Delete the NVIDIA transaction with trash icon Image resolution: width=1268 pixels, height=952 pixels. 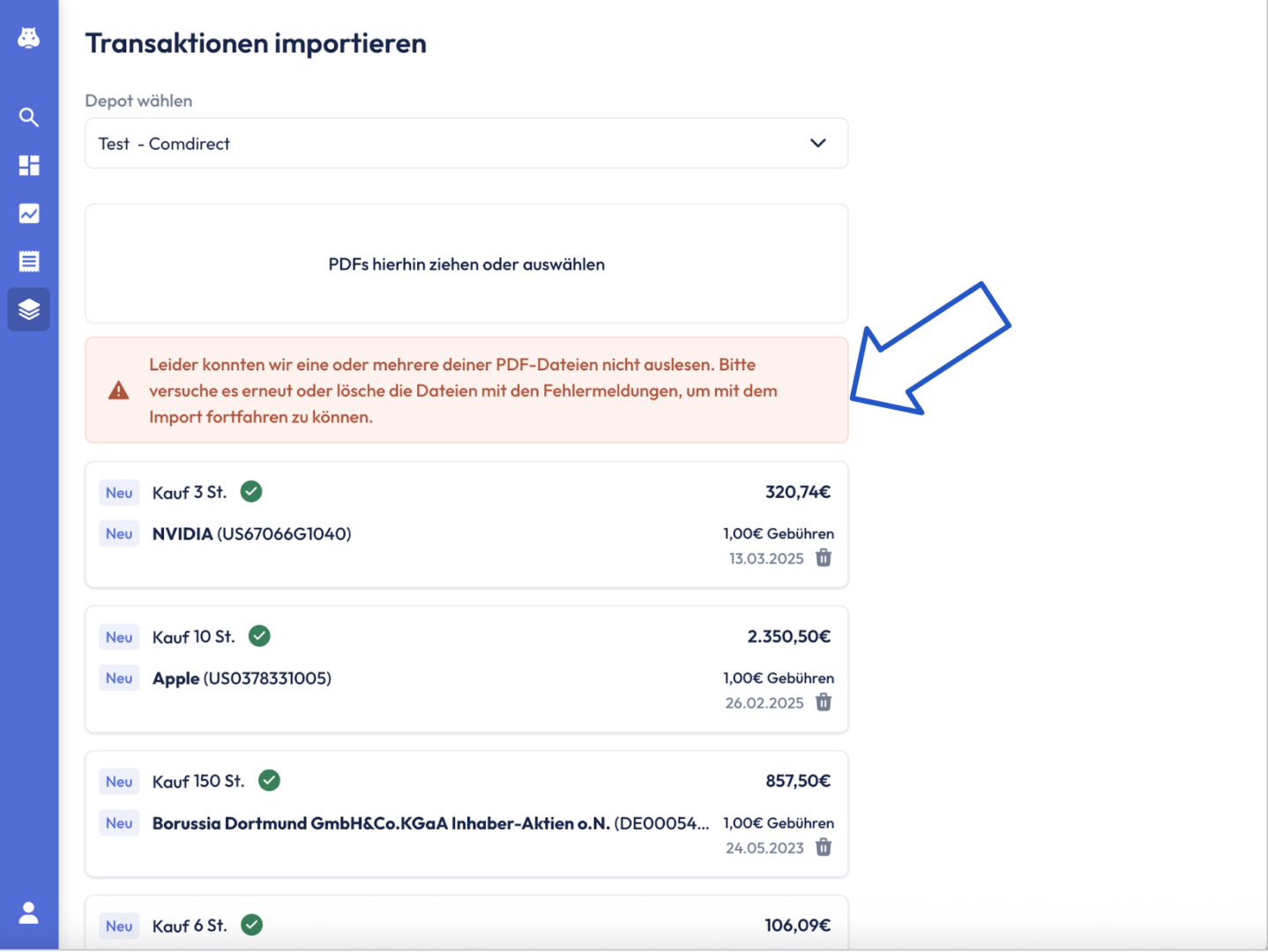(824, 558)
